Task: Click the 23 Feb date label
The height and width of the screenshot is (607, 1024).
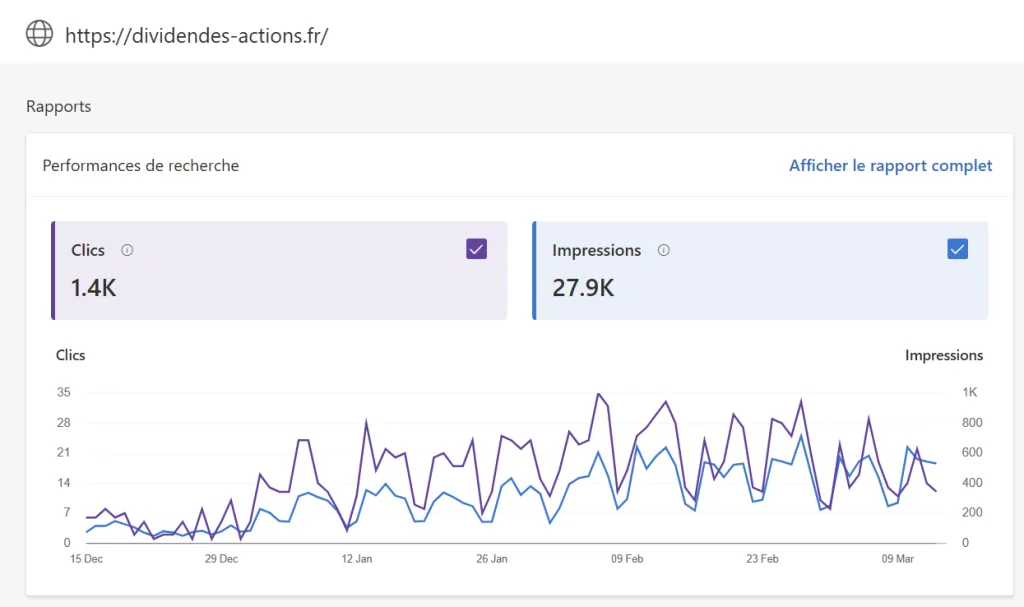Action: 762,559
